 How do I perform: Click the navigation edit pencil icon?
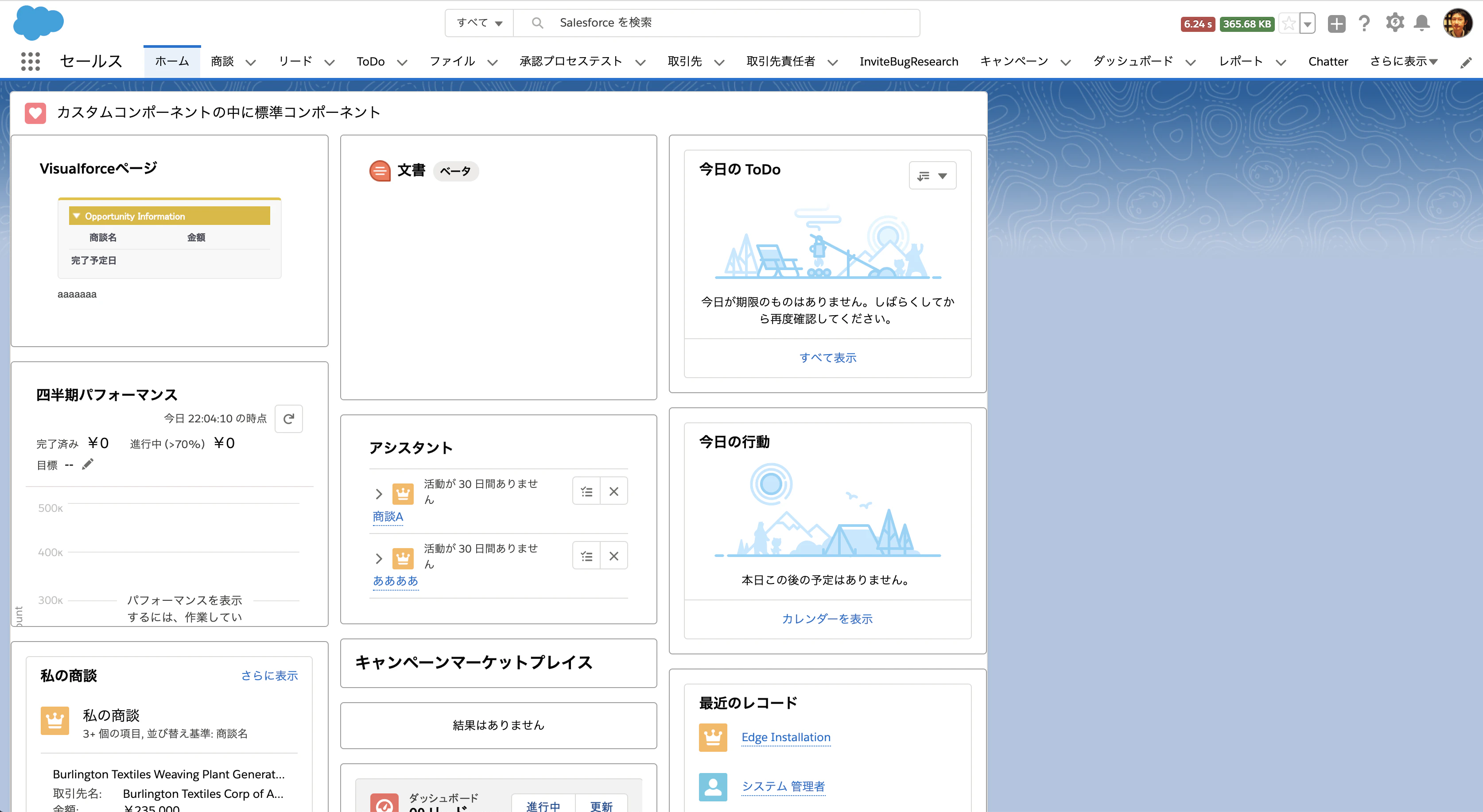coord(1466,62)
